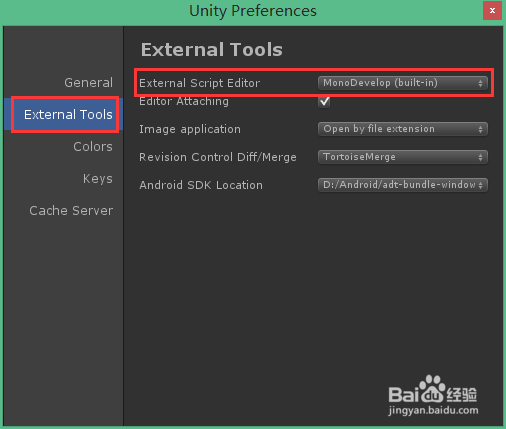Click the Revision Control Diff/Merge label

click(218, 157)
